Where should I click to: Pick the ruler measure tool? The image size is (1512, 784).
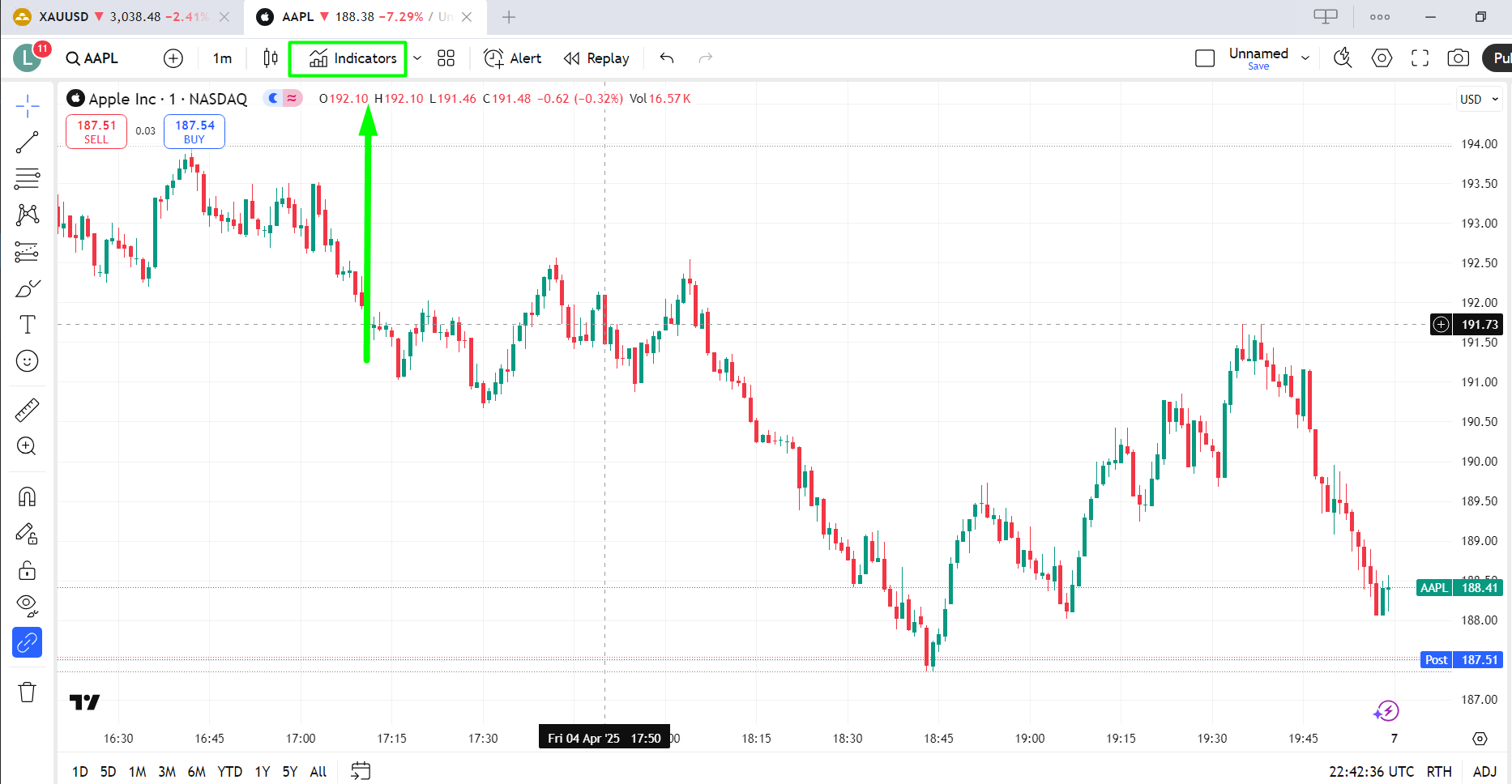pyautogui.click(x=27, y=411)
